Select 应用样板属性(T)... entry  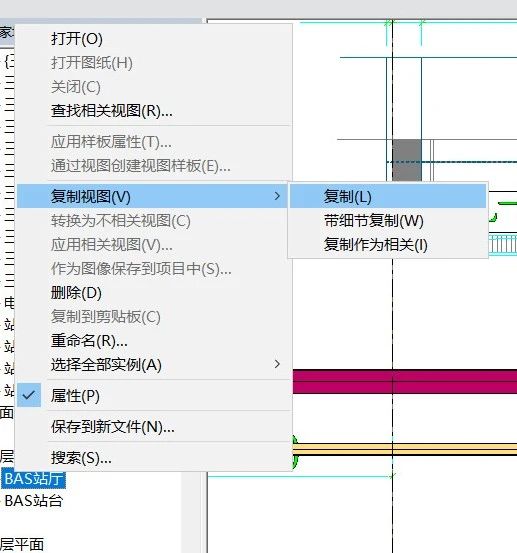point(154,142)
